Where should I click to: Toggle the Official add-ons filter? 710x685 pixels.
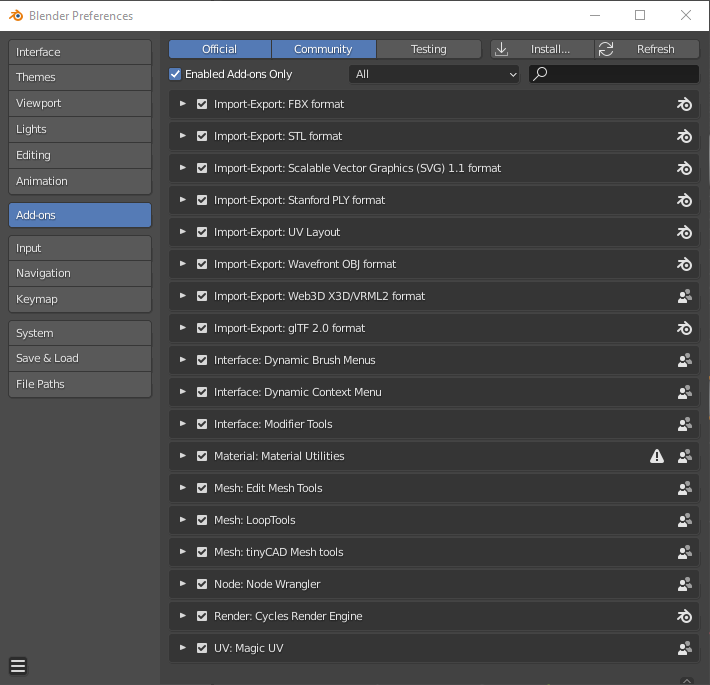click(220, 49)
